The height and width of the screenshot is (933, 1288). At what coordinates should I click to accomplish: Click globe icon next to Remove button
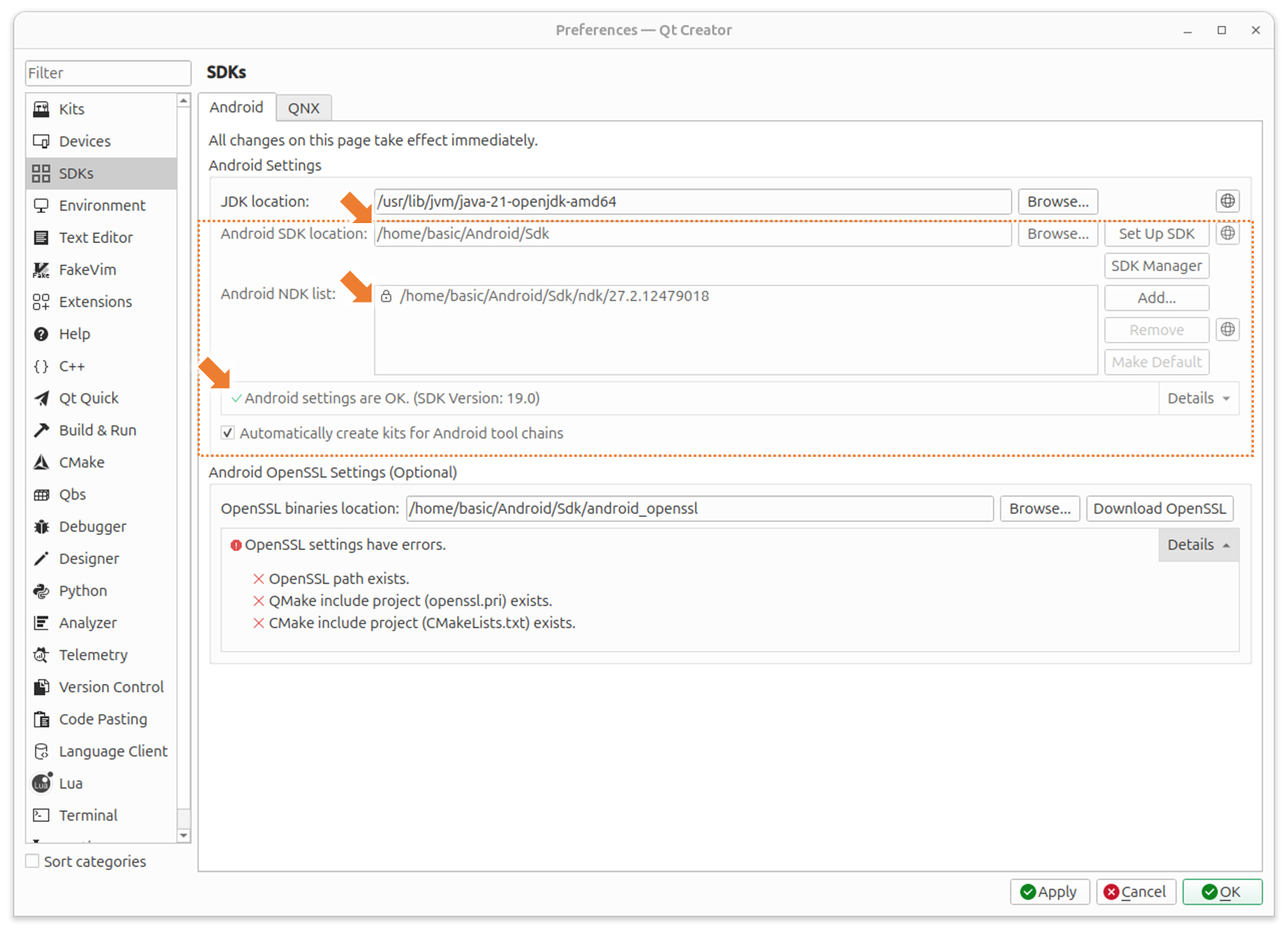click(1227, 330)
